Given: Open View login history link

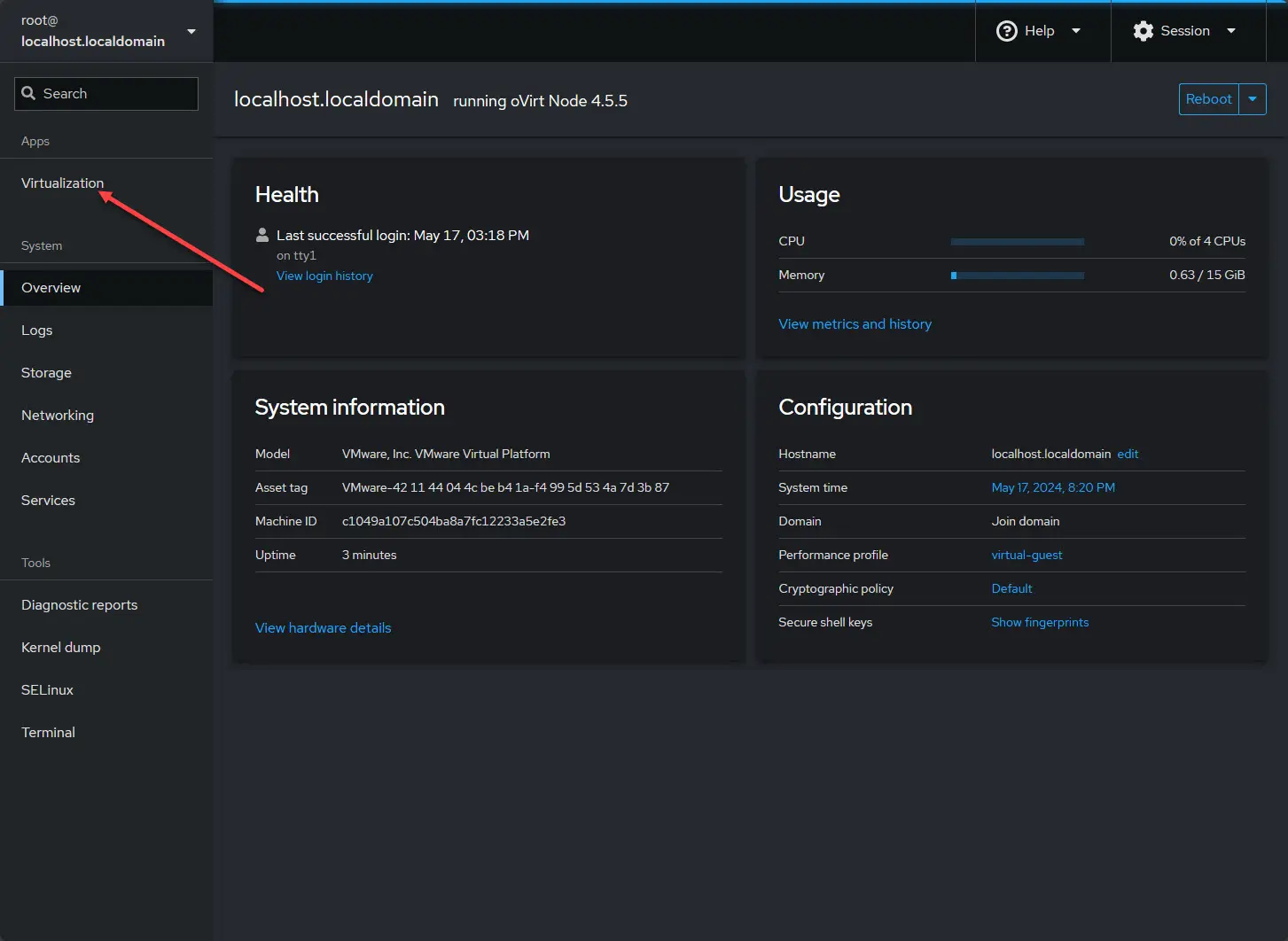Looking at the screenshot, I should point(324,276).
